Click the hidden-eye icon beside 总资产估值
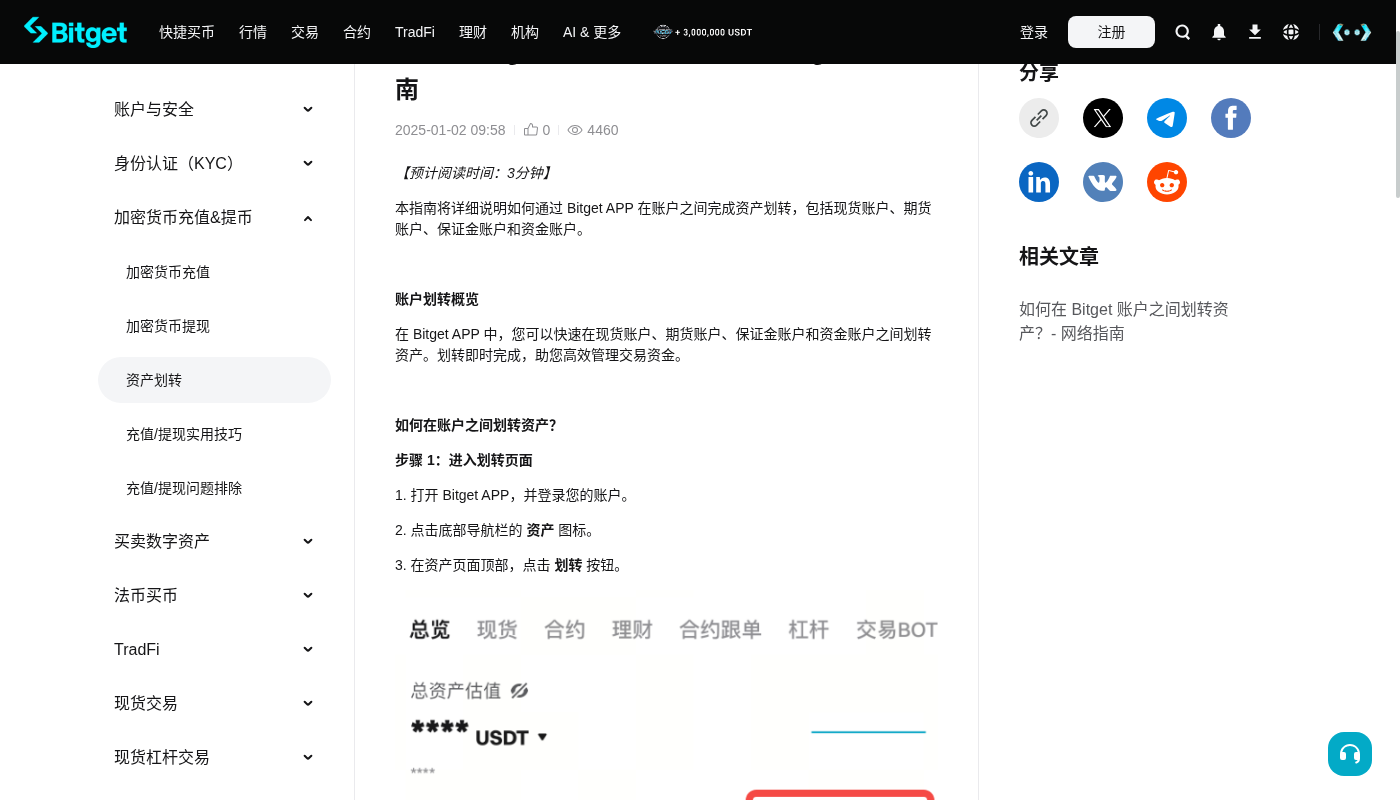 coord(519,691)
